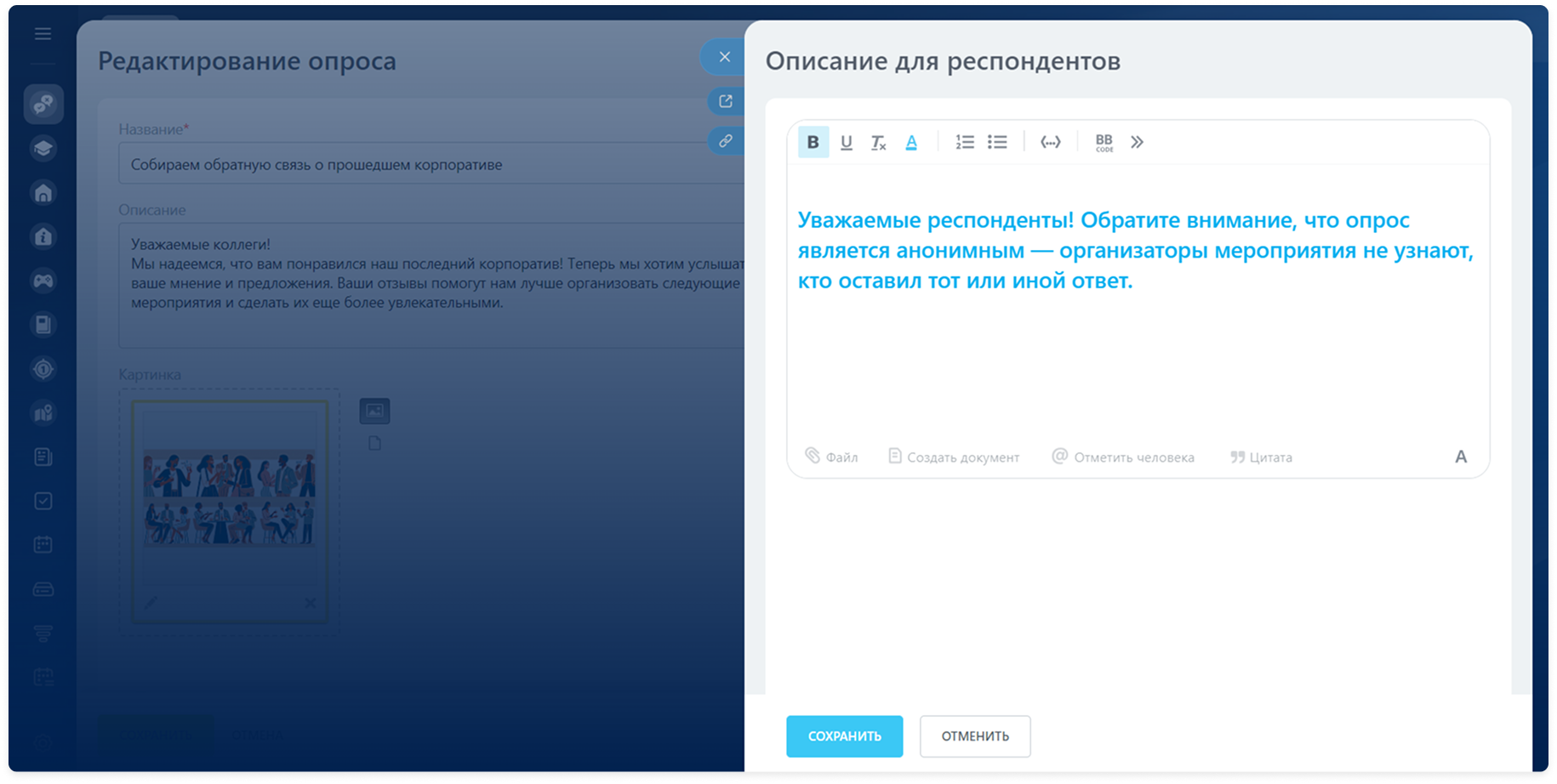Open the slider in a new window
The image size is (1557, 784).
[x=725, y=101]
